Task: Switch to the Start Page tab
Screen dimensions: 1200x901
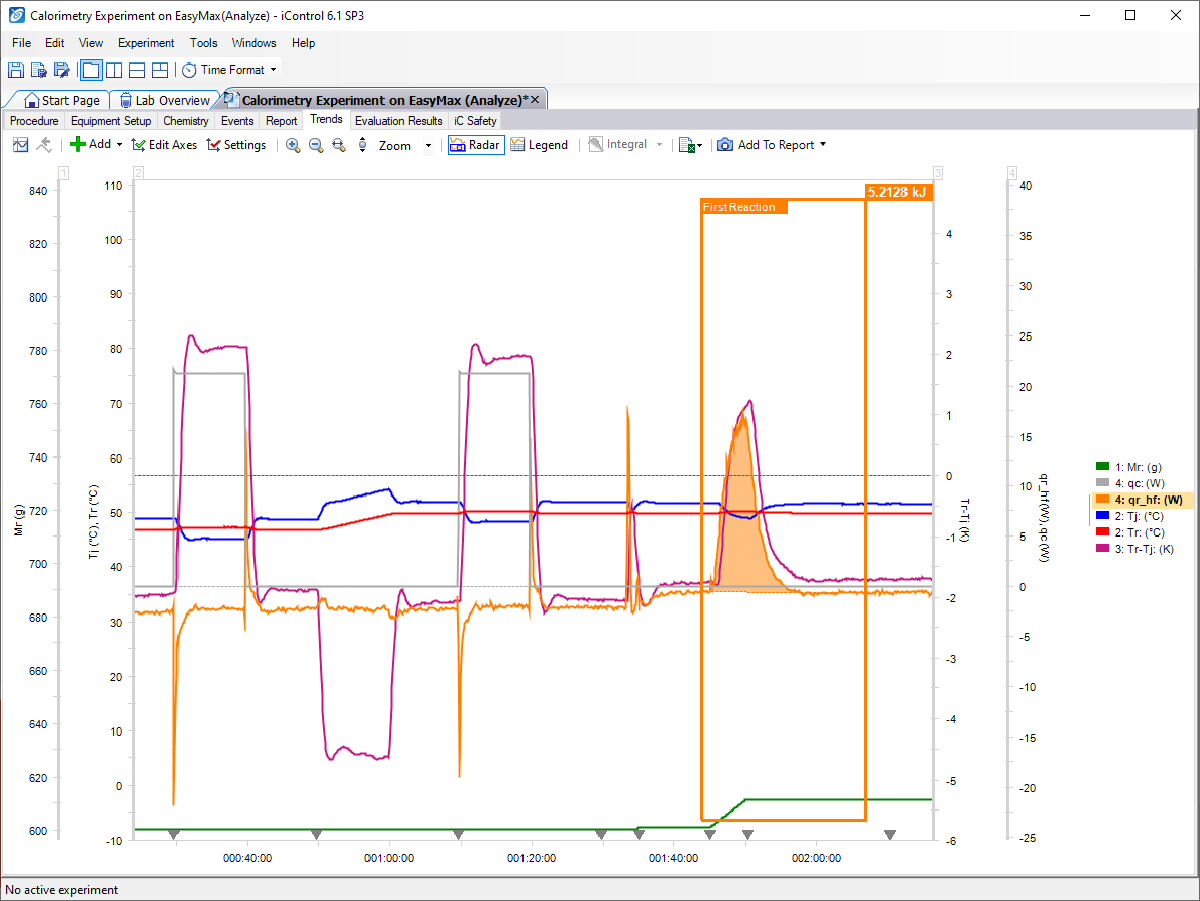Action: coord(62,100)
